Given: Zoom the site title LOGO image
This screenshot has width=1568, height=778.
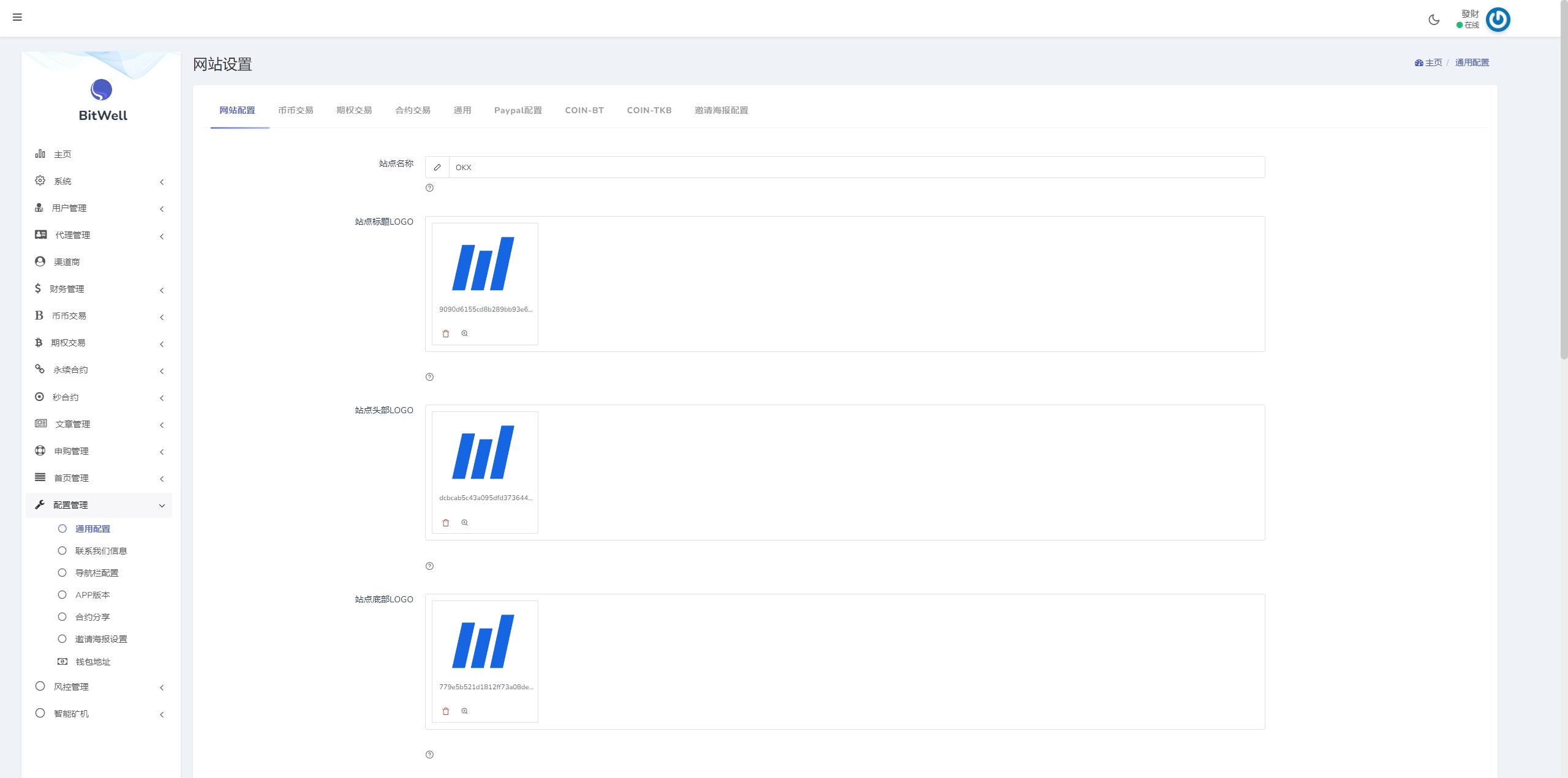Looking at the screenshot, I should click(465, 334).
